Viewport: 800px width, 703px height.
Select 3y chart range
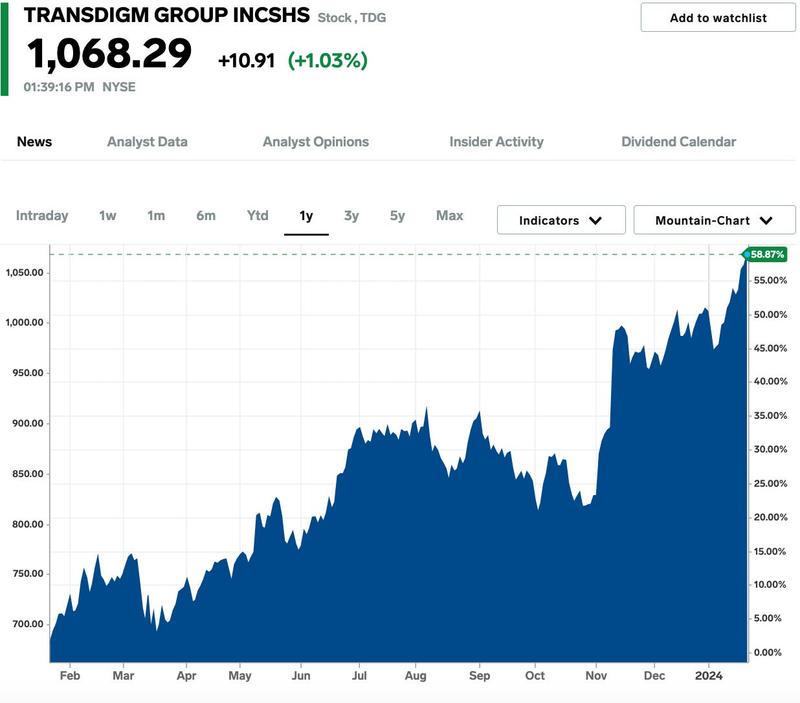tap(352, 216)
